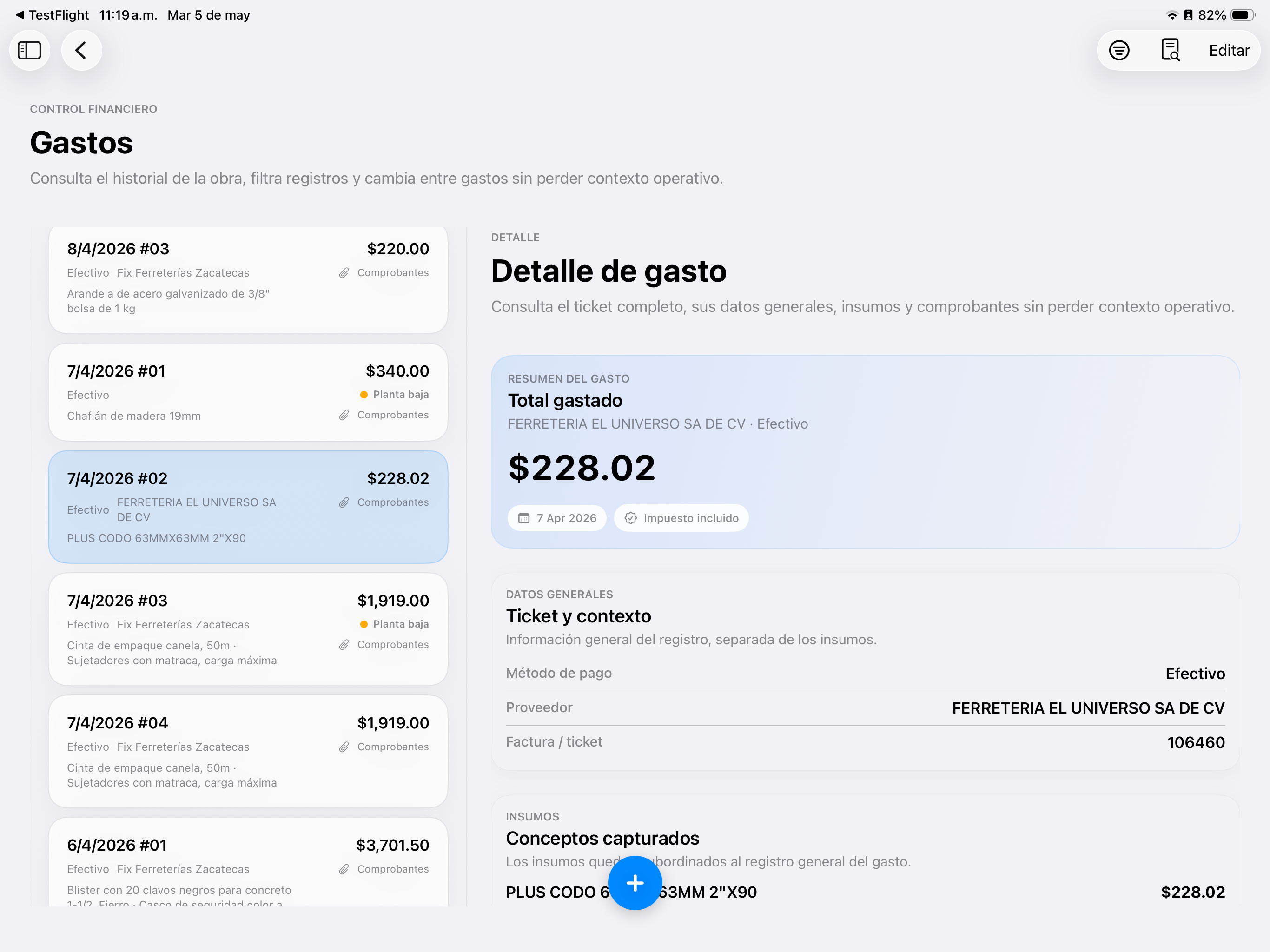Tap Planta baja tag on $340.00 expense
Screen dimensions: 1270x952
(395, 395)
